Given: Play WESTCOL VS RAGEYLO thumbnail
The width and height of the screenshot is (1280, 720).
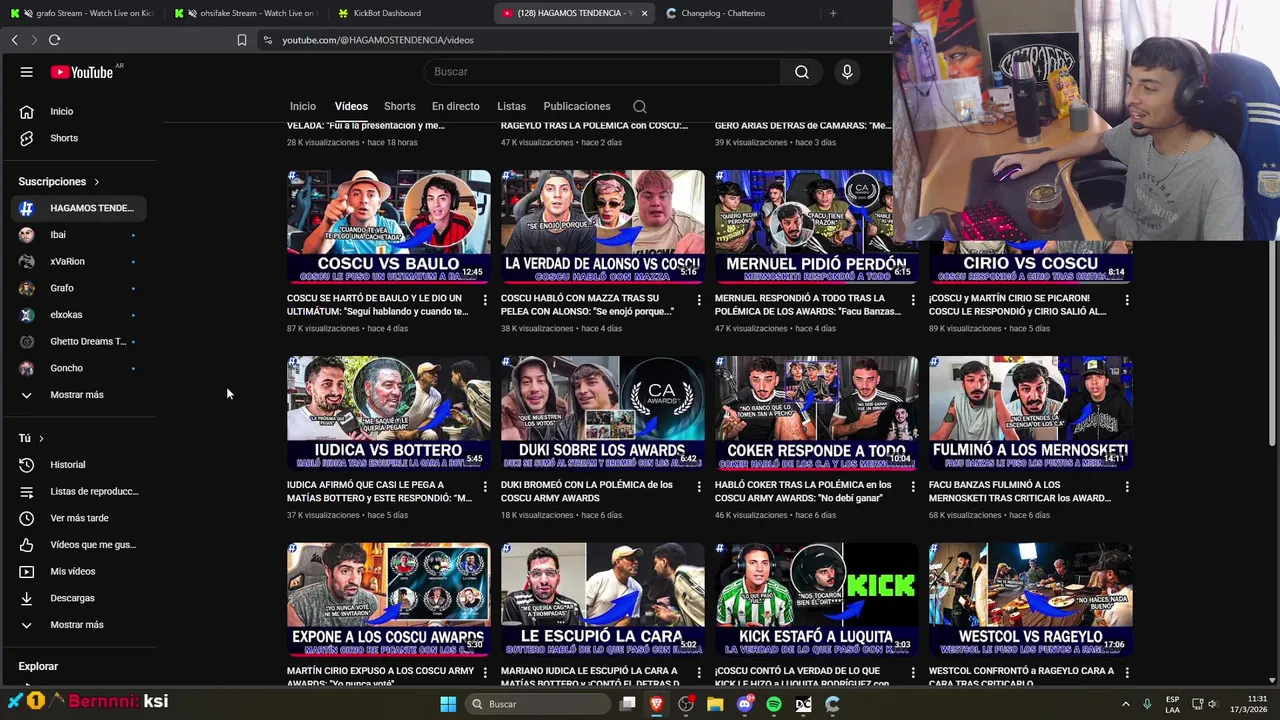Looking at the screenshot, I should click(1031, 600).
